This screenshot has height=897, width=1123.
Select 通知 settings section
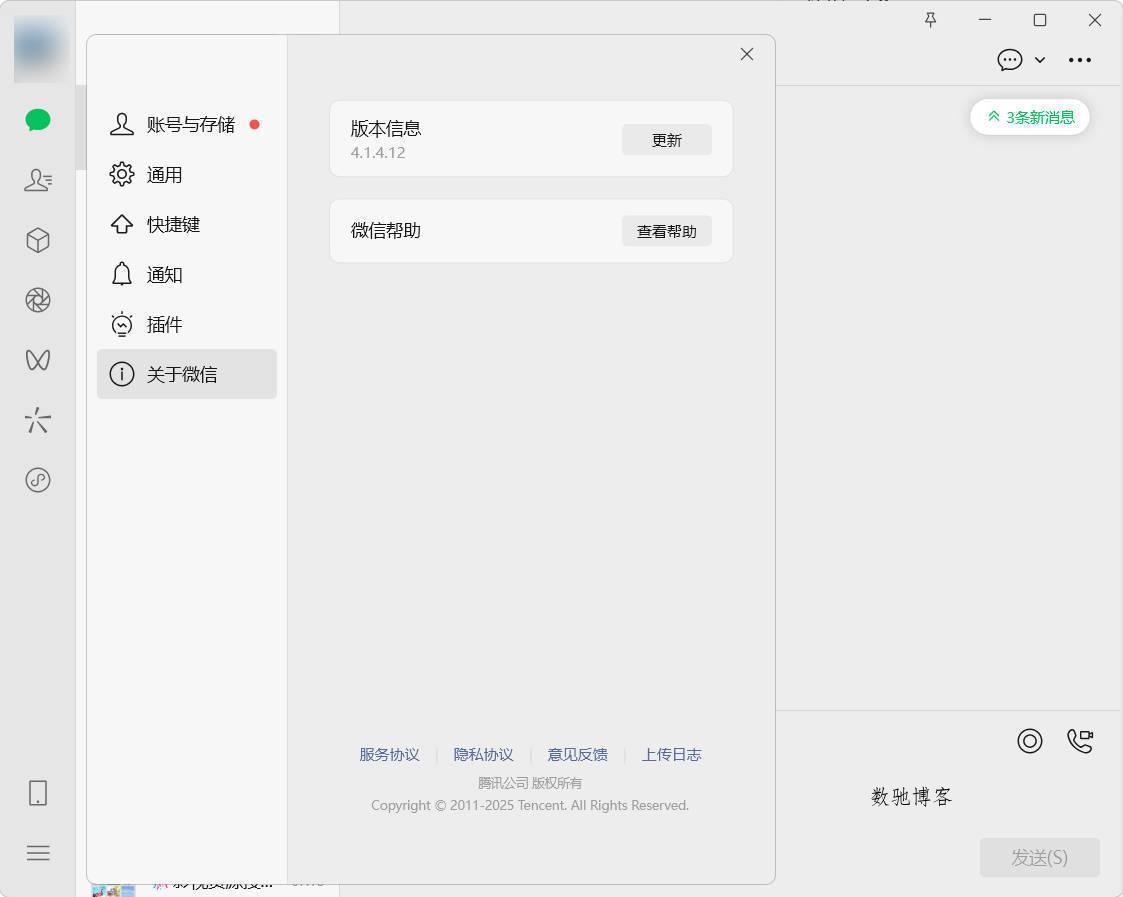pos(187,274)
